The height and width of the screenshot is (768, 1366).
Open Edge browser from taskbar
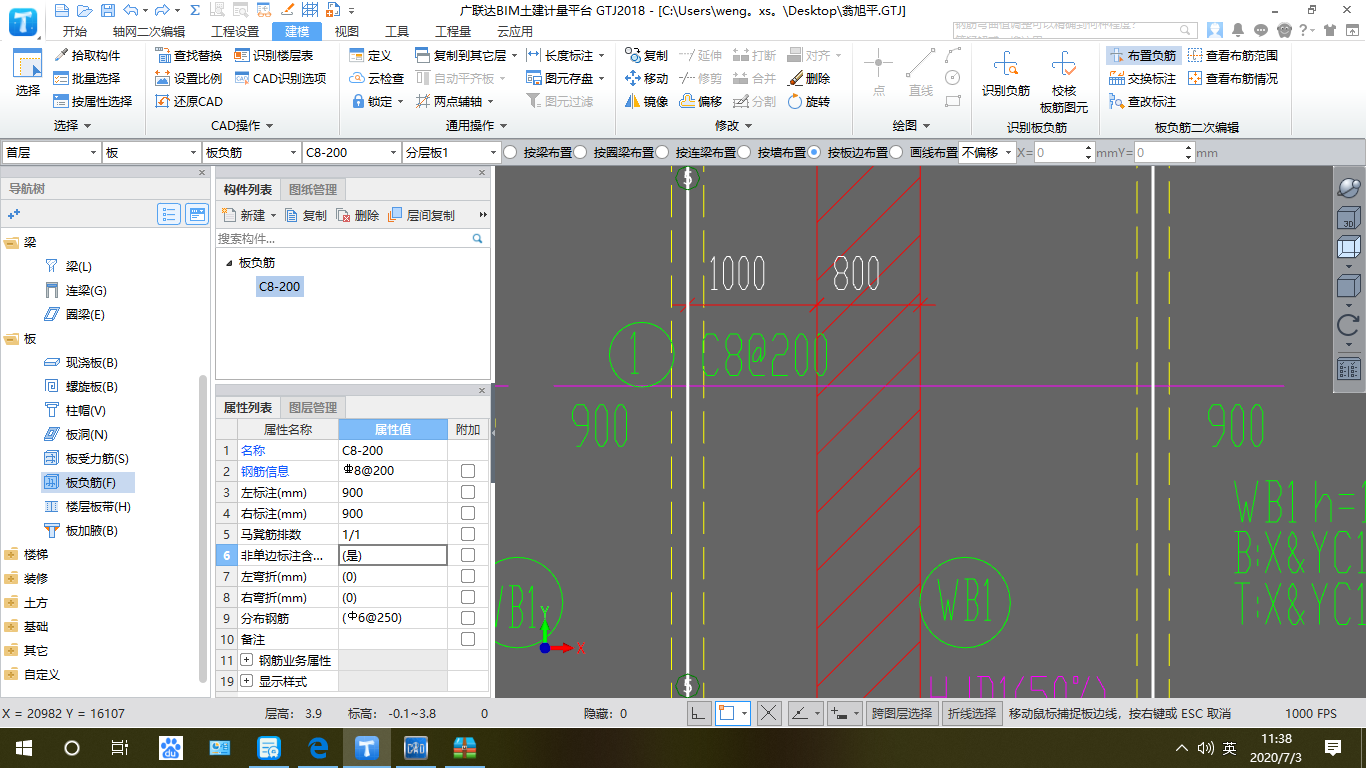click(319, 747)
